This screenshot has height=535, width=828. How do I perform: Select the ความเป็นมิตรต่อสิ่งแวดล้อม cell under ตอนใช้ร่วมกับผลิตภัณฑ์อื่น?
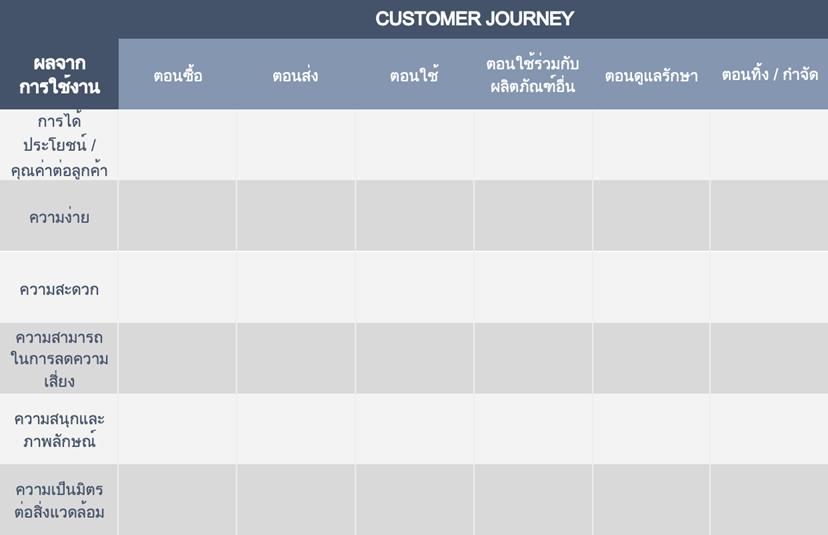(533, 500)
